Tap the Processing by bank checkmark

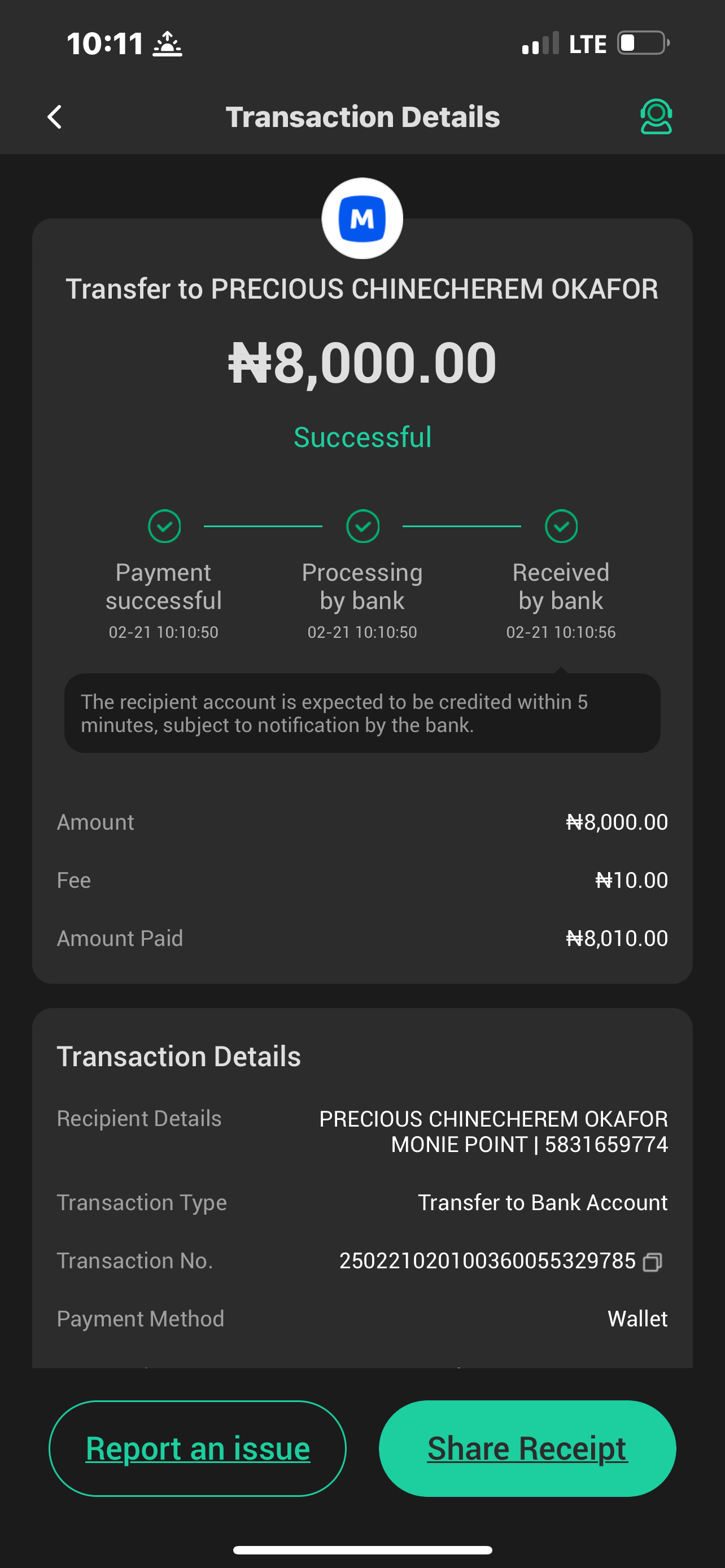(x=363, y=526)
